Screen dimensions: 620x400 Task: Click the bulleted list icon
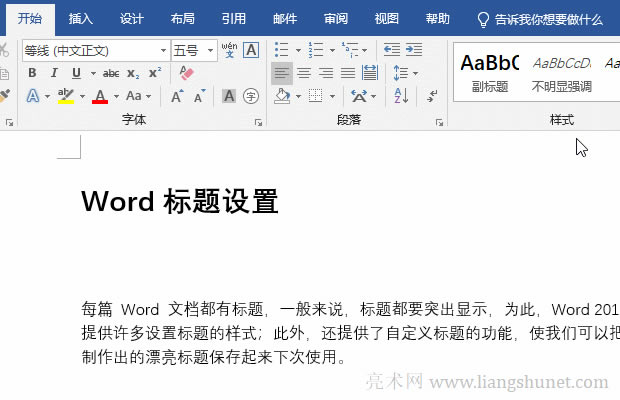coord(280,50)
